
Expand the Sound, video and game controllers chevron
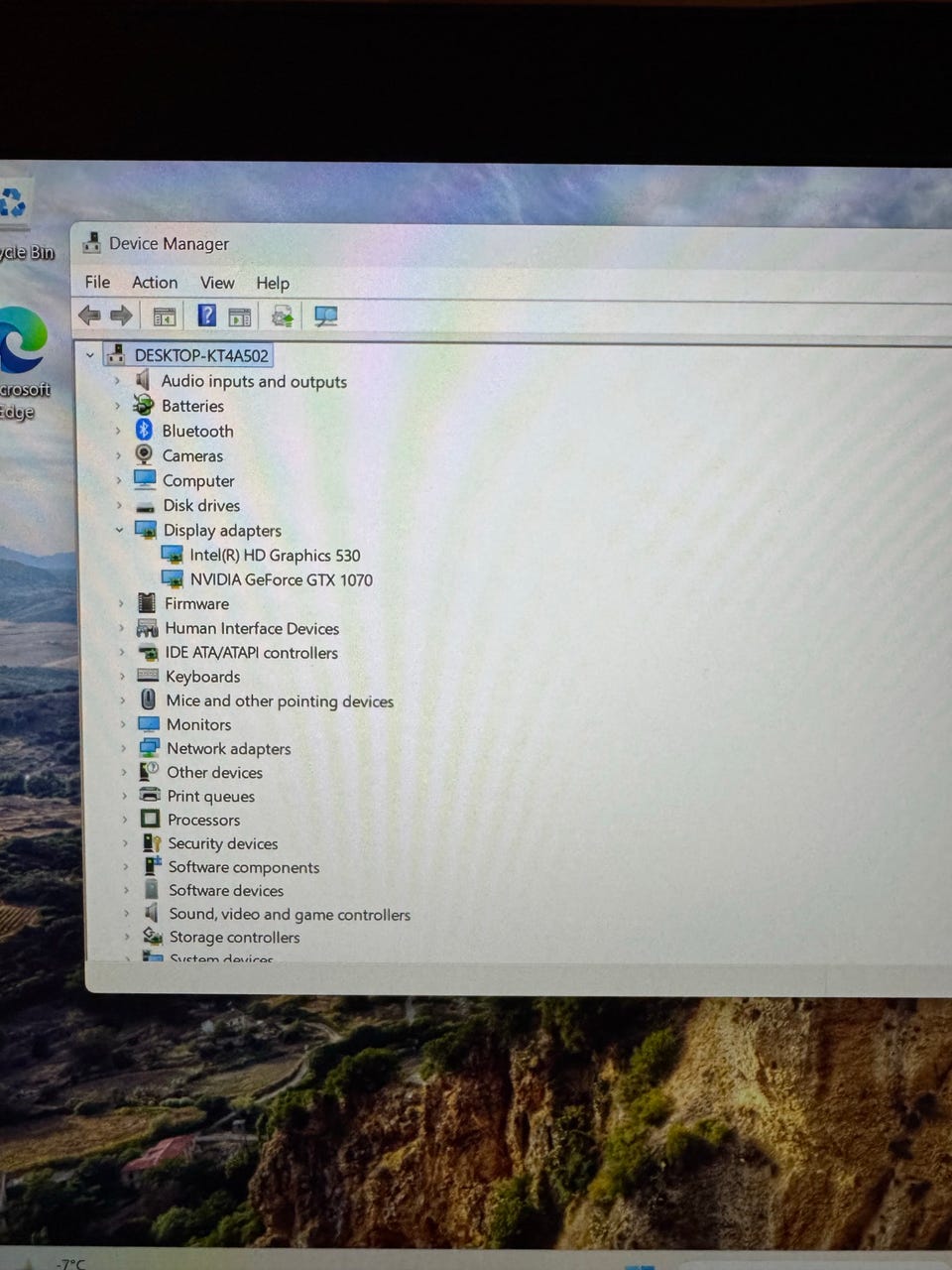click(126, 914)
